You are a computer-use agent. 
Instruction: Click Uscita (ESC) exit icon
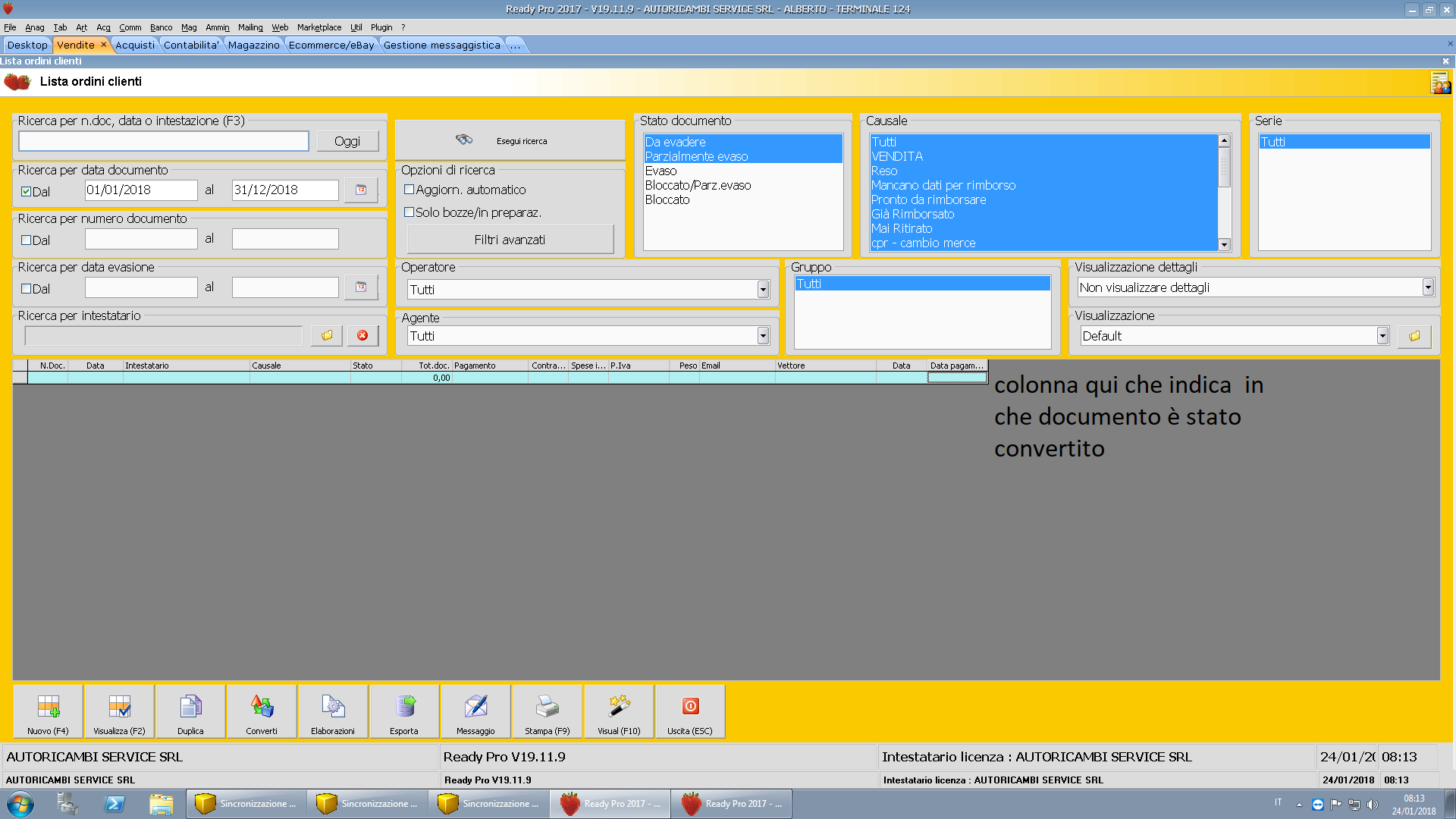(x=690, y=711)
